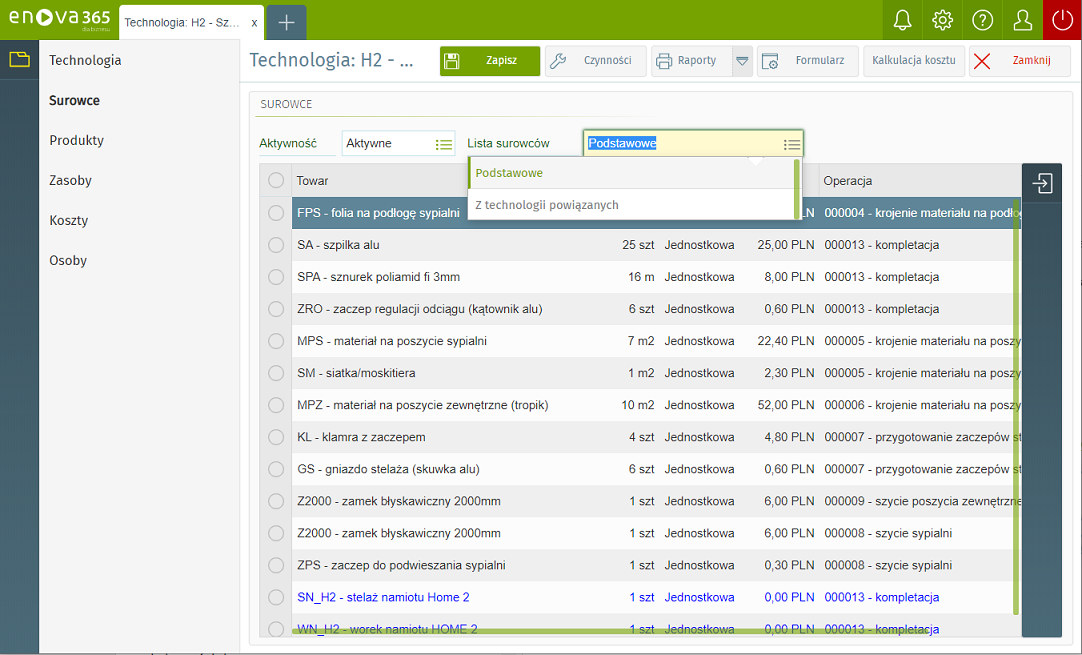Open the notifications bell icon

pos(903,20)
